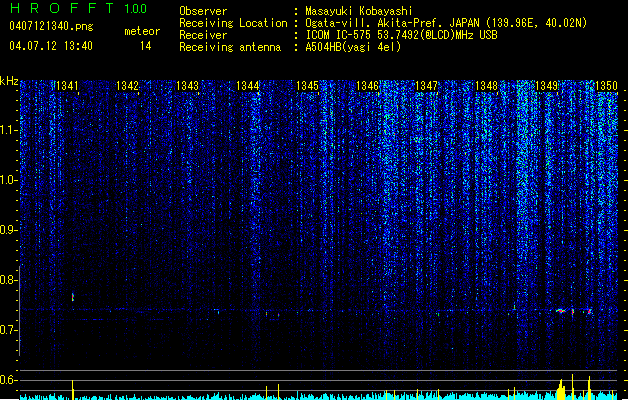Screen dimensions: 629x400
Task: Click the 1341 time marker
Action: pos(67,86)
